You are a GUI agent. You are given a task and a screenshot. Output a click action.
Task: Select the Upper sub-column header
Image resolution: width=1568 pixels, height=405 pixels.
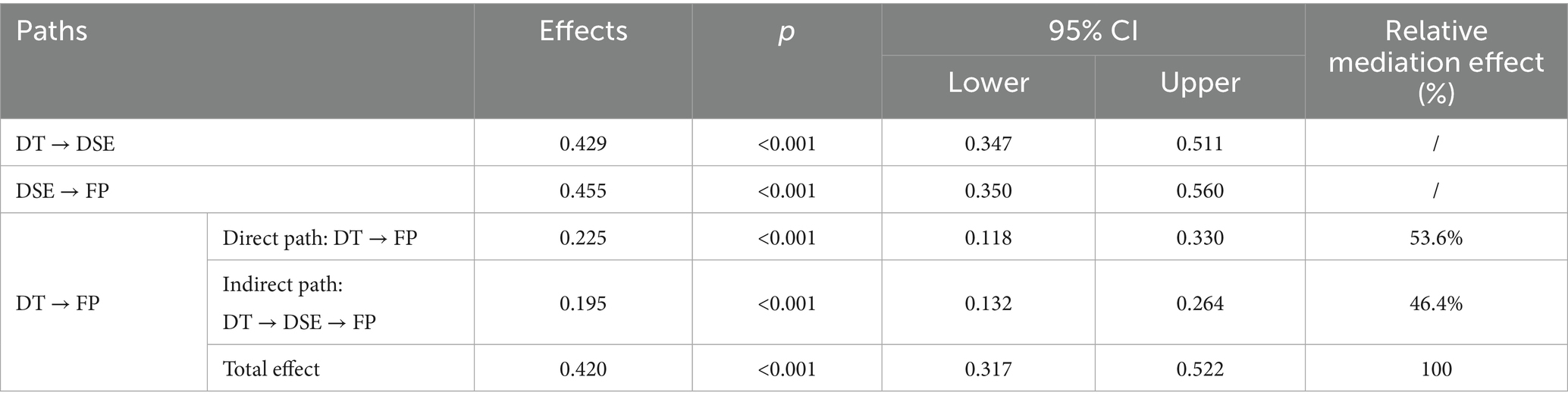[1200, 83]
